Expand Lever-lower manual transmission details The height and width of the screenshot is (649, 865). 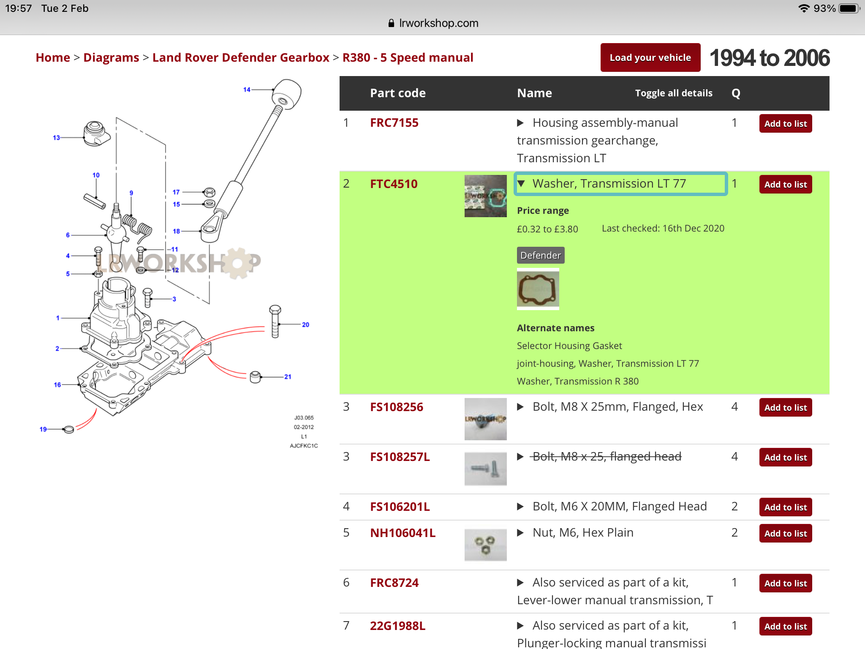[x=520, y=583]
